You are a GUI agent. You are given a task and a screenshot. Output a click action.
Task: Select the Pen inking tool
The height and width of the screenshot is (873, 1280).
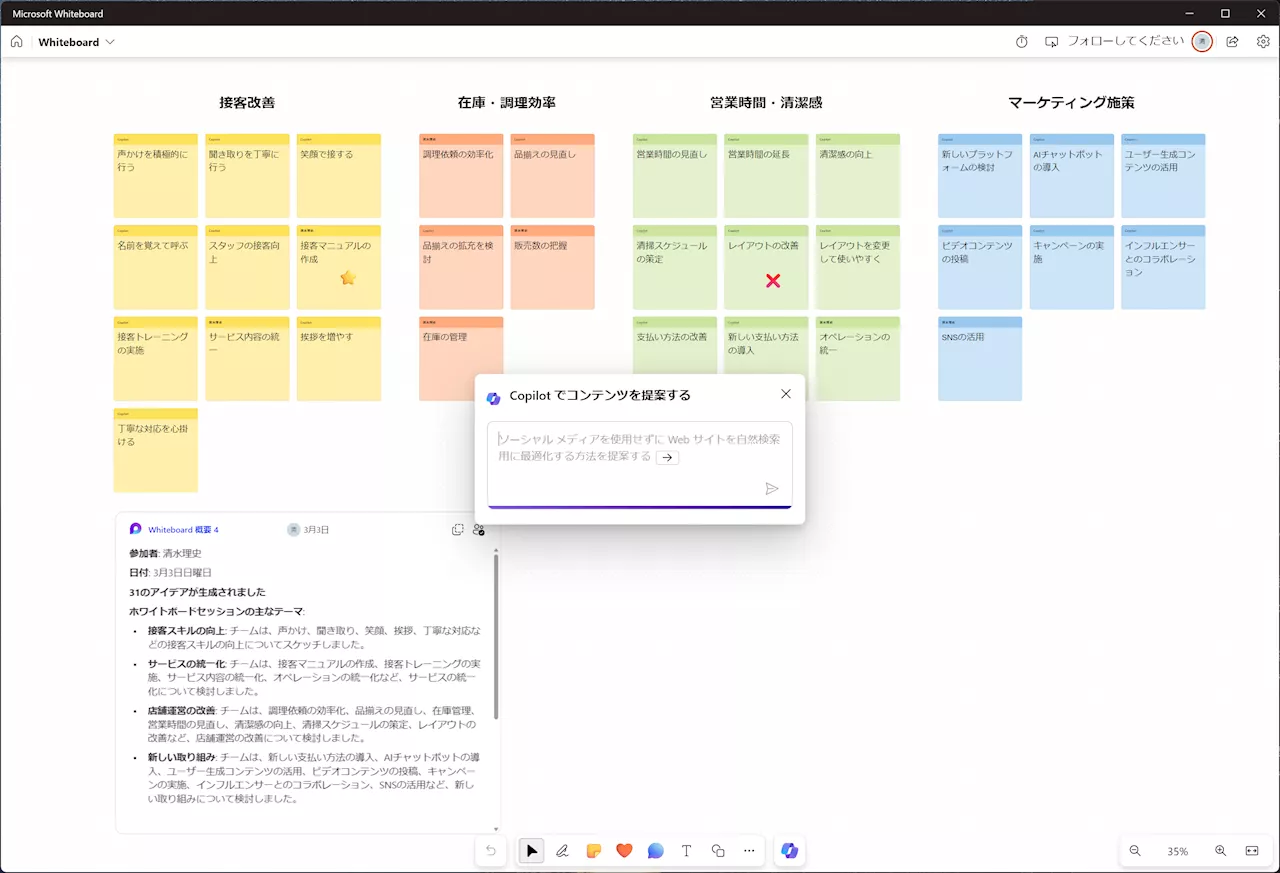coord(562,851)
